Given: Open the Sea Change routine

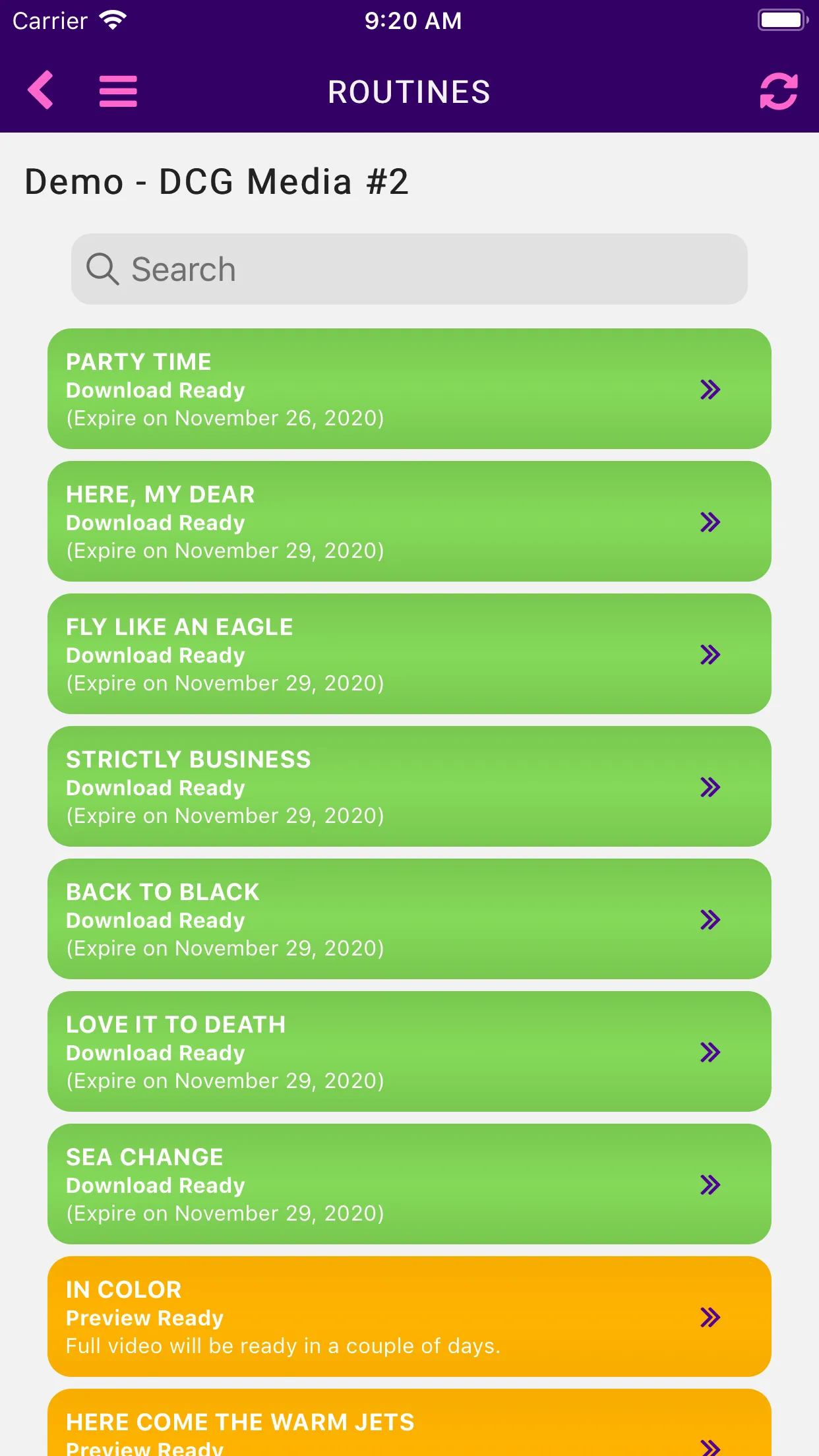Looking at the screenshot, I should (x=409, y=1184).
